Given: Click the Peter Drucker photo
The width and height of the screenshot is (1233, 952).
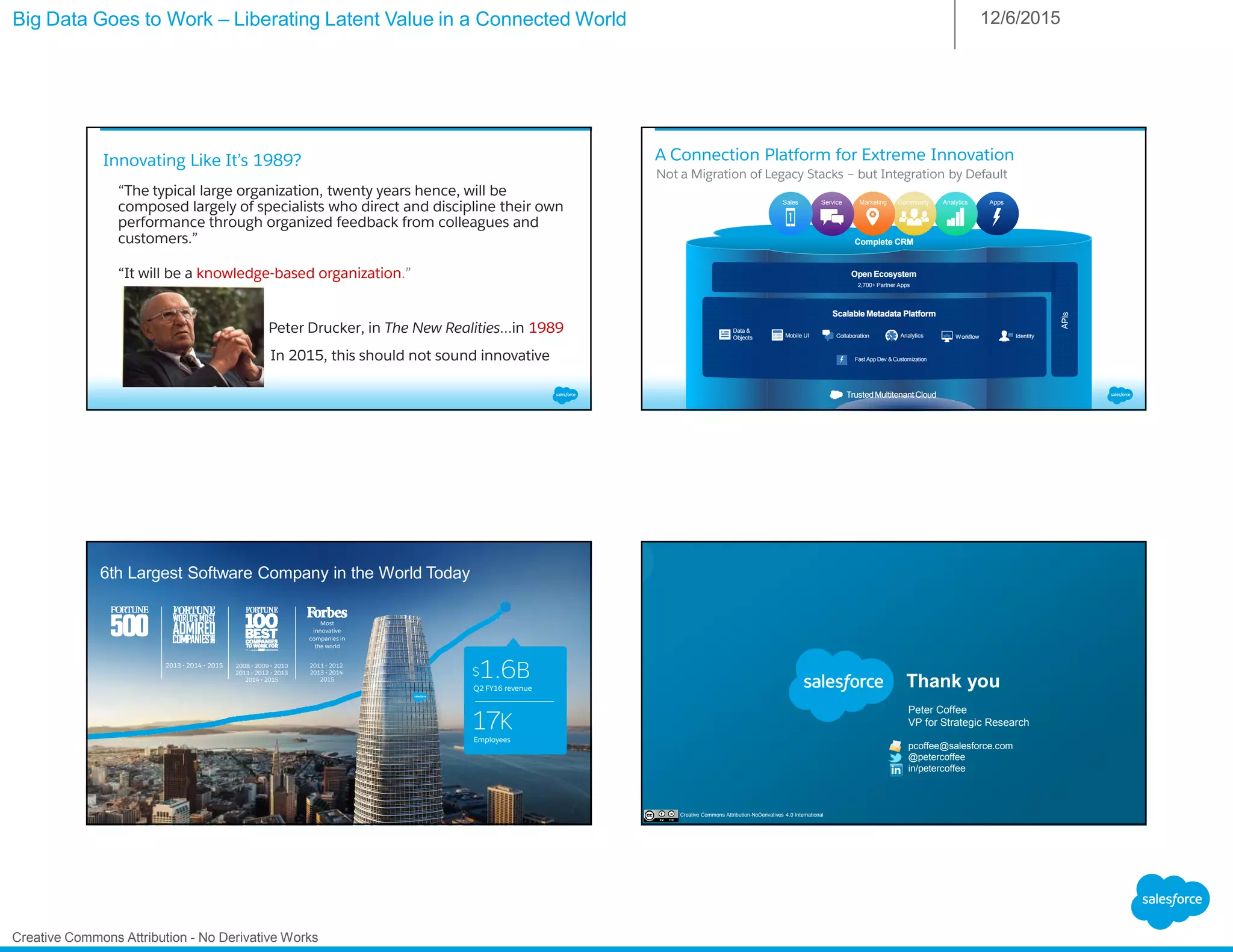Looking at the screenshot, I should 193,337.
